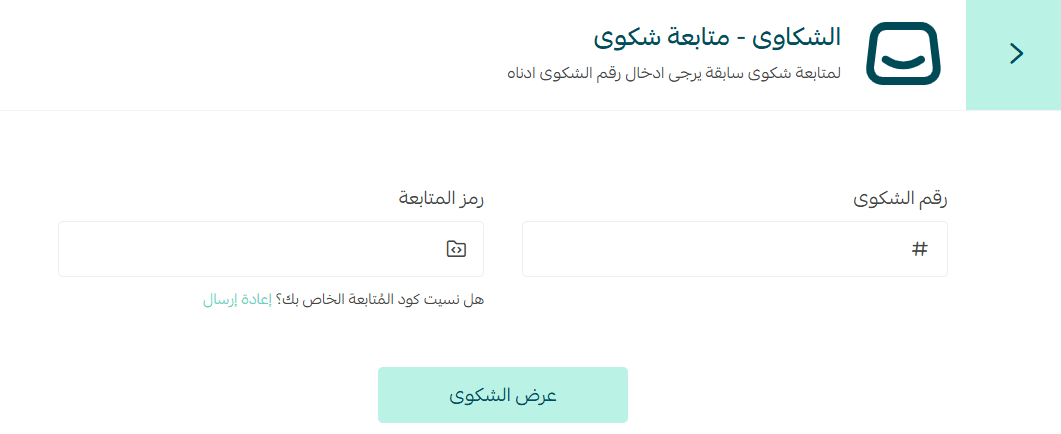Click the Salla smiling bag logo
This screenshot has height=434, width=1061.
(x=904, y=54)
